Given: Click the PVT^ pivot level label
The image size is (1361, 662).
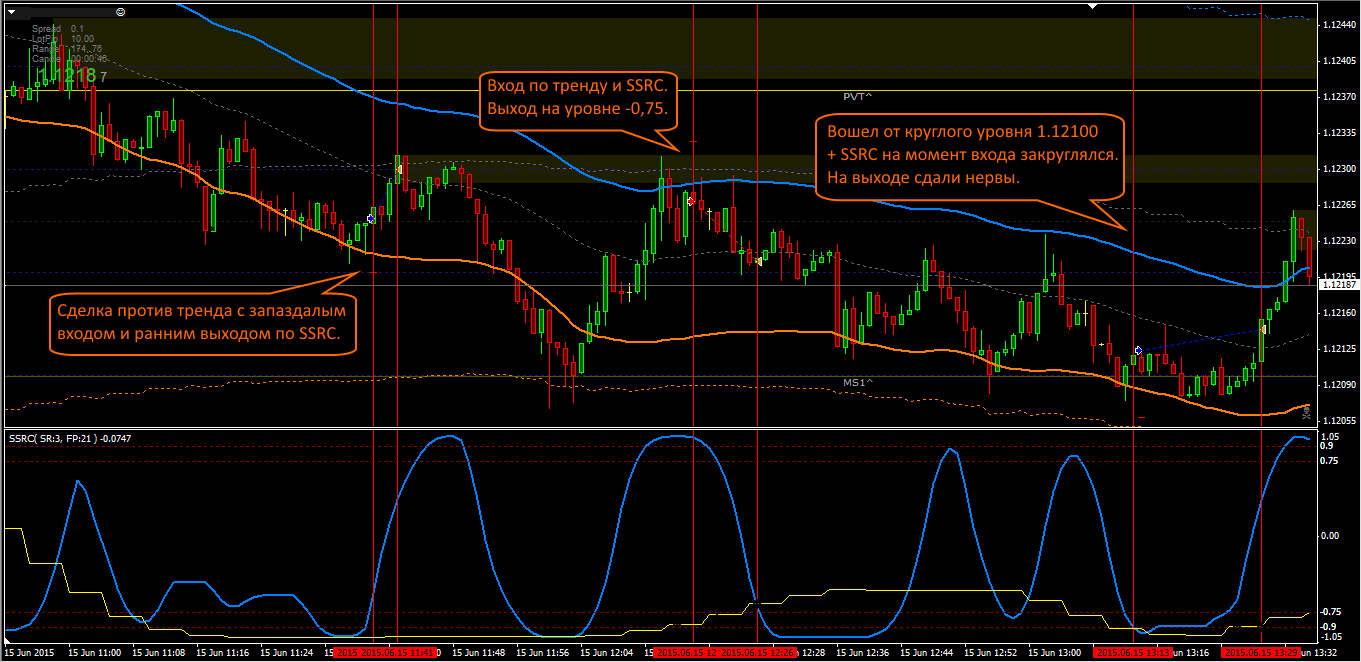Looking at the screenshot, I should [857, 96].
